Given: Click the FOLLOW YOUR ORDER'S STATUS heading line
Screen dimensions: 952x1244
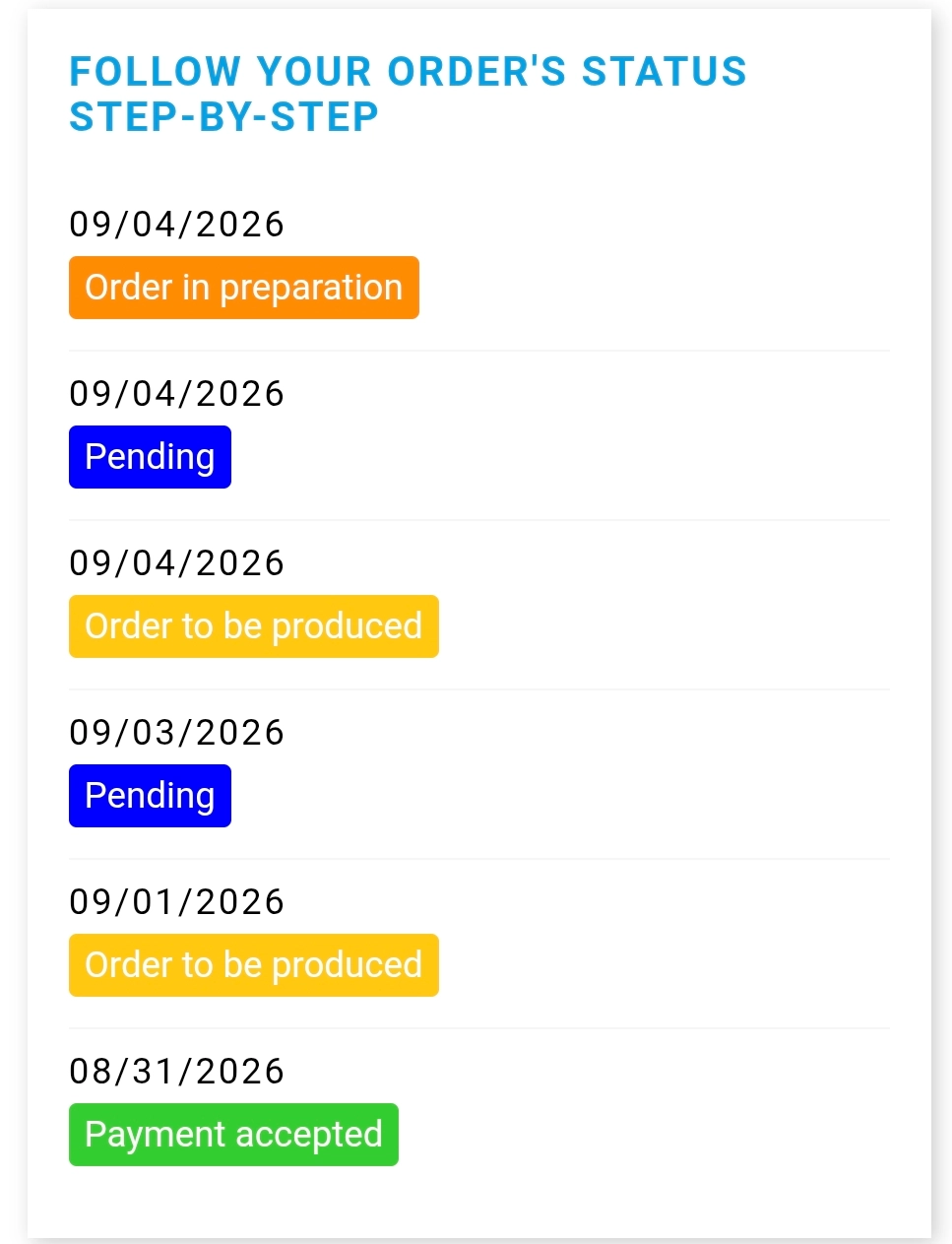Looking at the screenshot, I should [409, 72].
